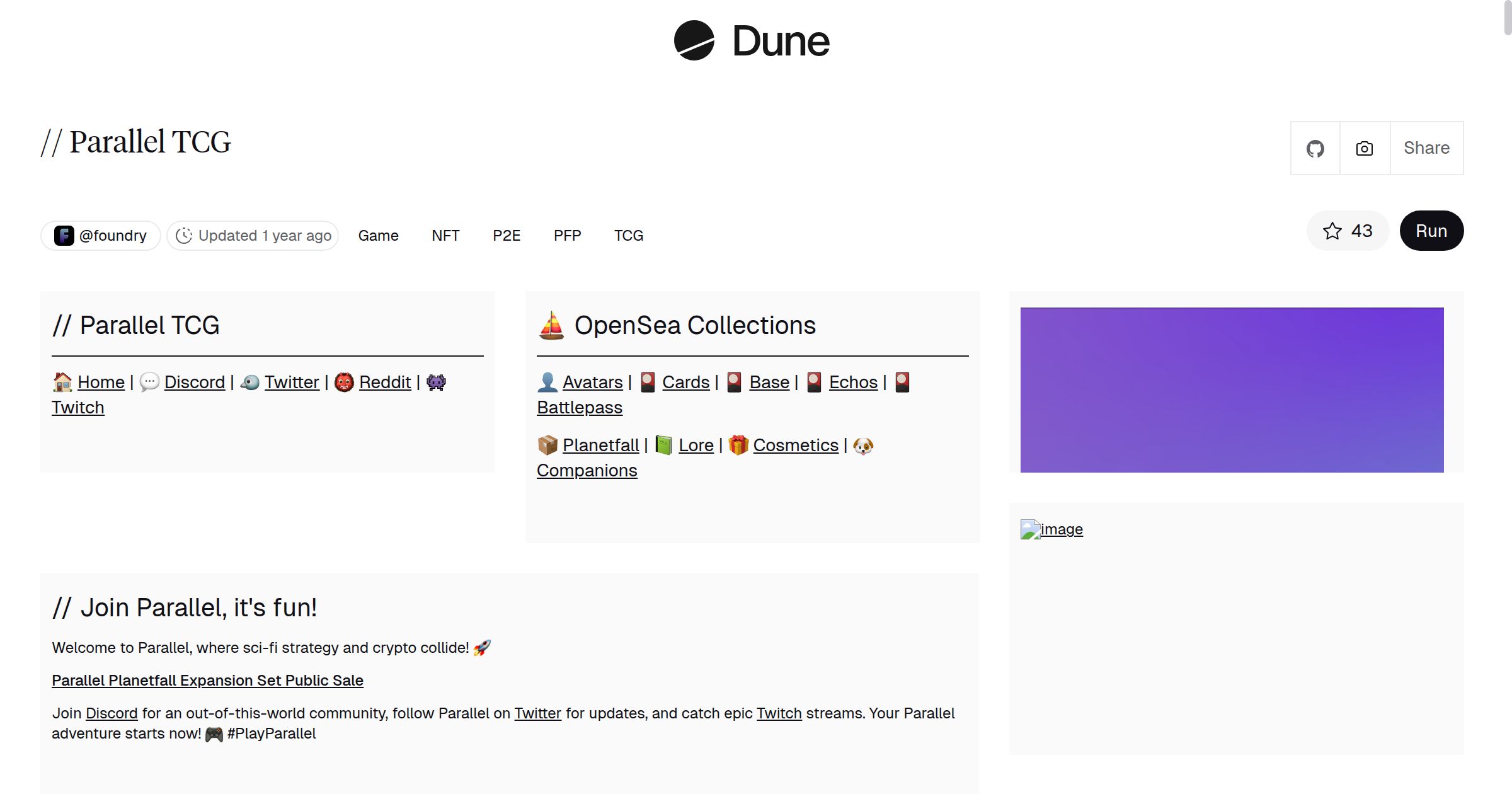Click the broken image icon placeholder
This screenshot has height=794, width=1512.
1030,529
